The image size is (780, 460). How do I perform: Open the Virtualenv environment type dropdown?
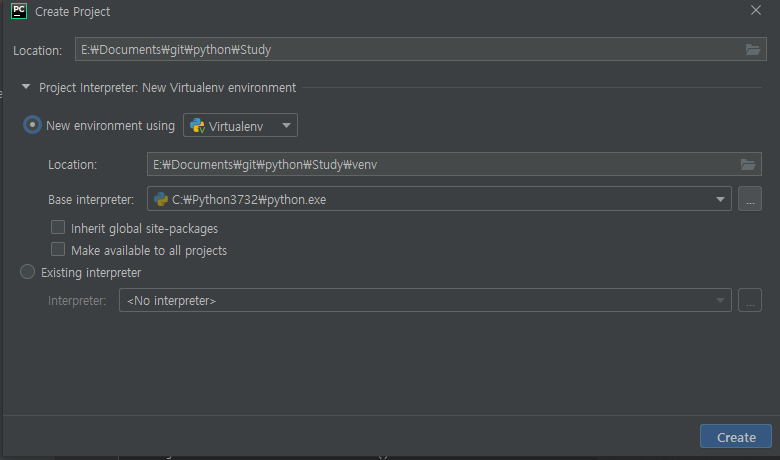click(x=240, y=125)
